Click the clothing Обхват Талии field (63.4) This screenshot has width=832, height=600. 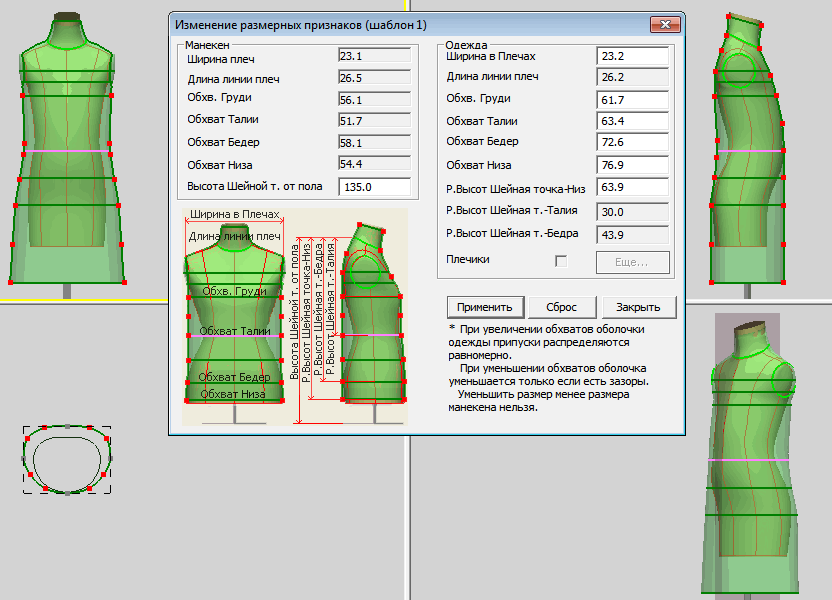click(x=632, y=121)
